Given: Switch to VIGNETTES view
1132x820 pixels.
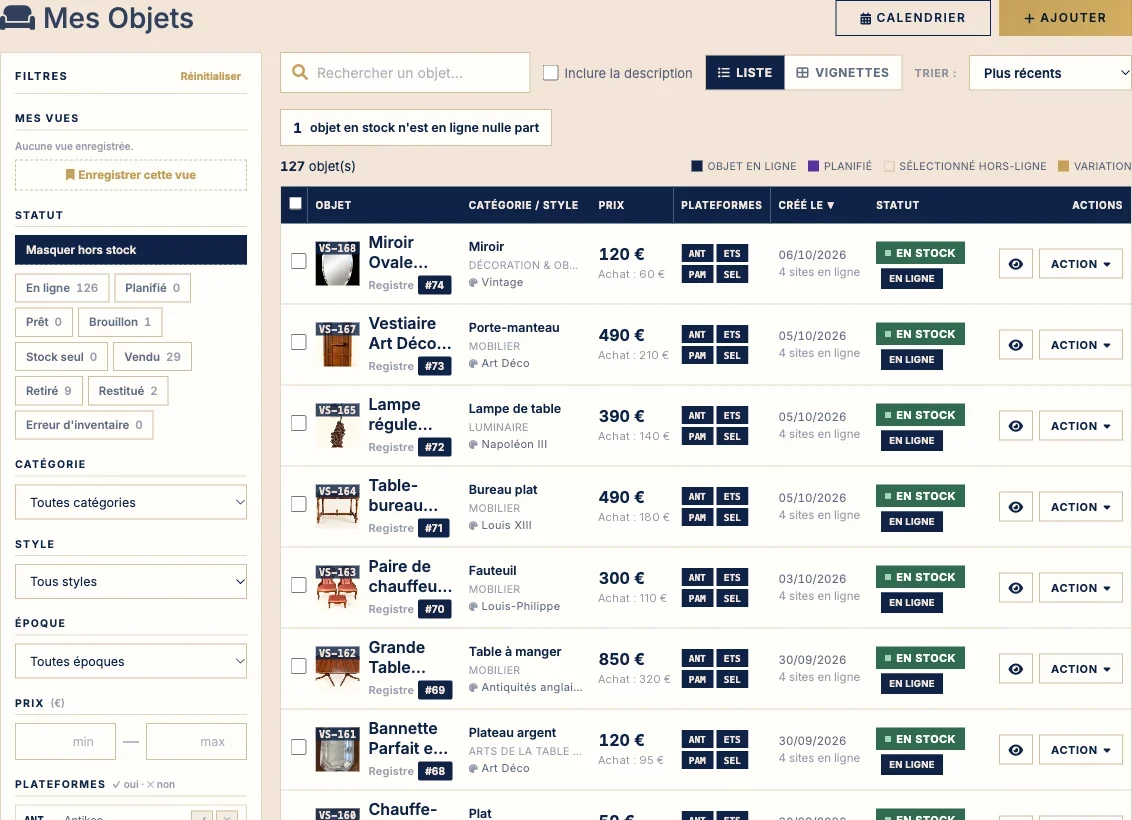Looking at the screenshot, I should click(843, 73).
